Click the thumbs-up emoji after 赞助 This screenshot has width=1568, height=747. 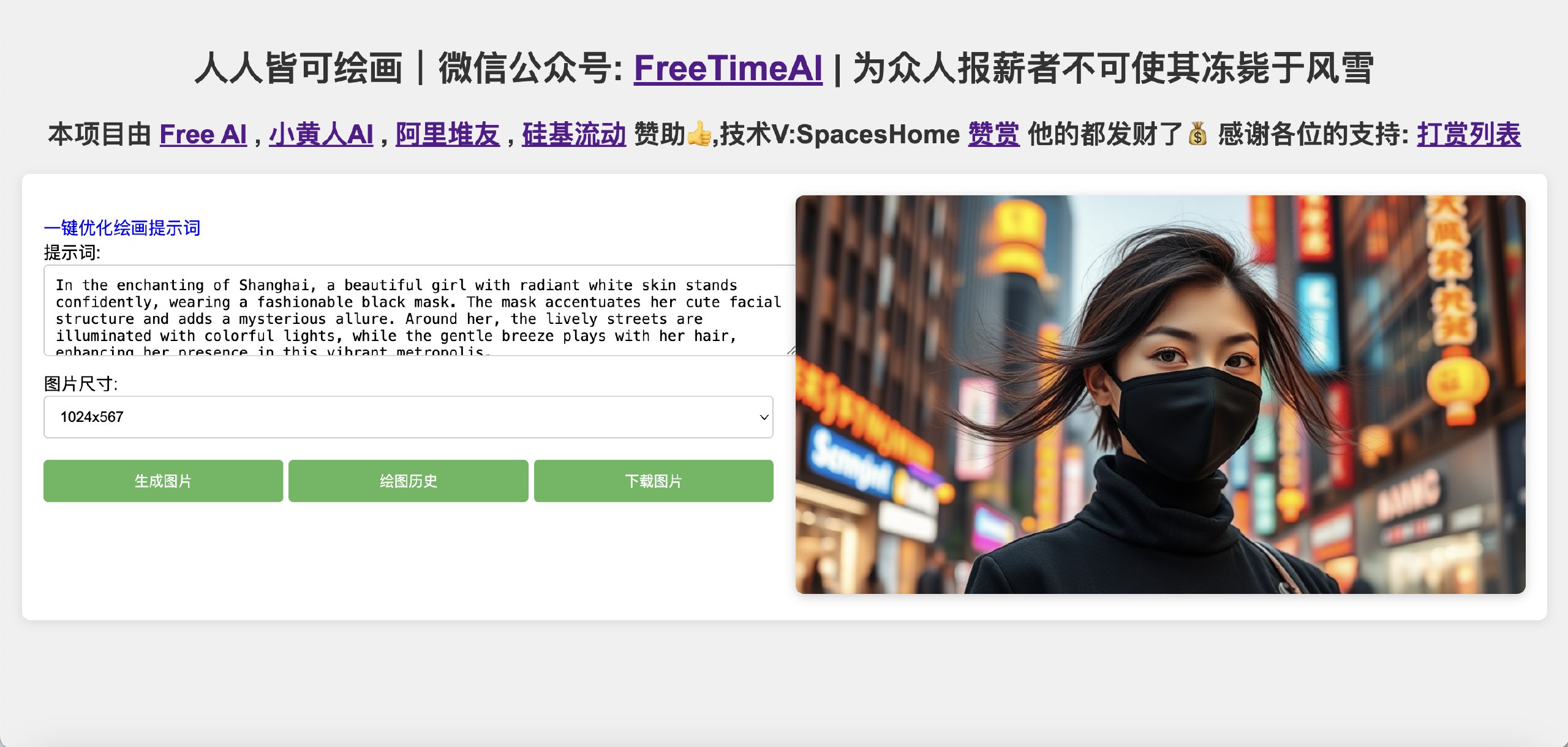tap(699, 134)
